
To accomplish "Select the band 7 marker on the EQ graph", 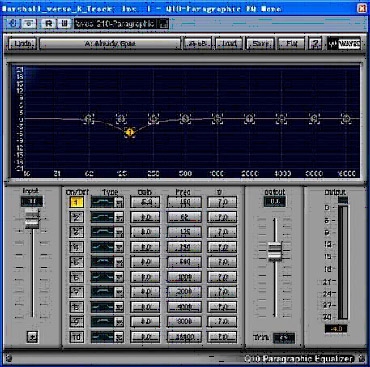I will click(x=250, y=119).
